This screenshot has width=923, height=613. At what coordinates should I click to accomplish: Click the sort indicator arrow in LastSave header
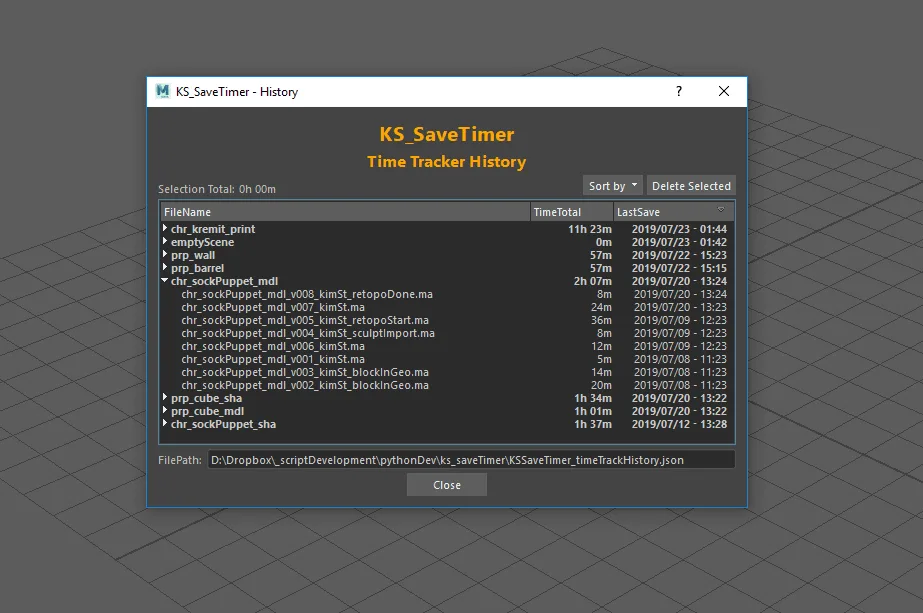click(x=721, y=209)
